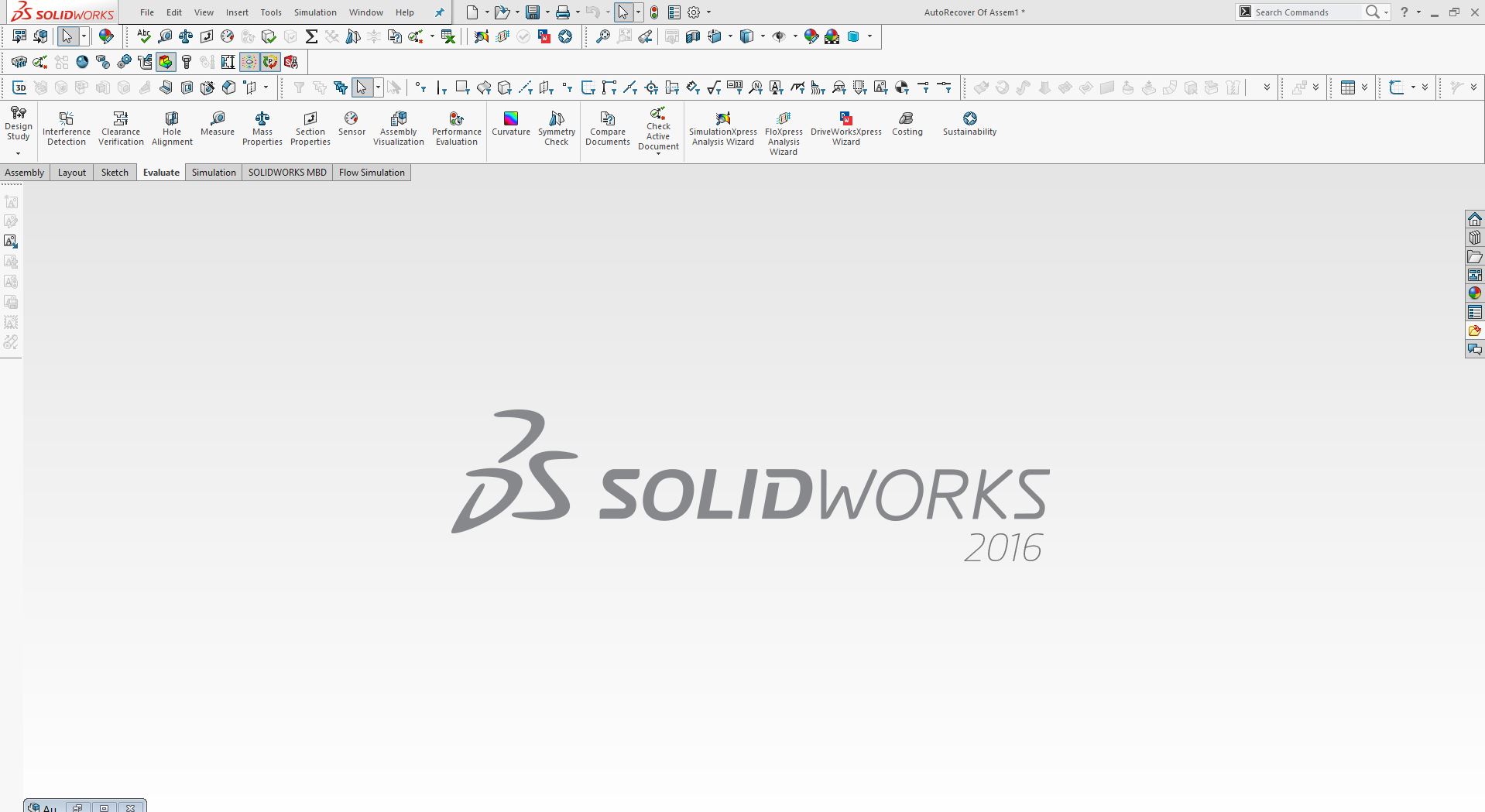Open the Tools menu
1485x812 pixels.
(x=271, y=12)
